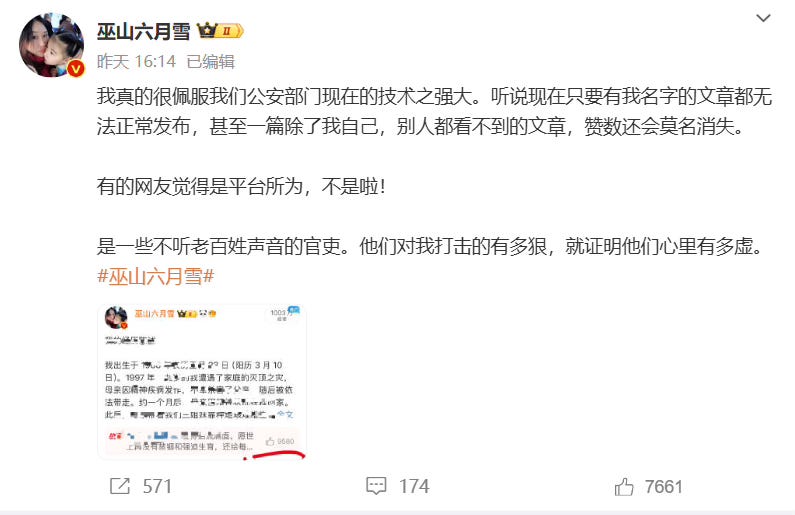Like the post with thumbs-up icon
This screenshot has width=795, height=515.
pyautogui.click(x=624, y=487)
